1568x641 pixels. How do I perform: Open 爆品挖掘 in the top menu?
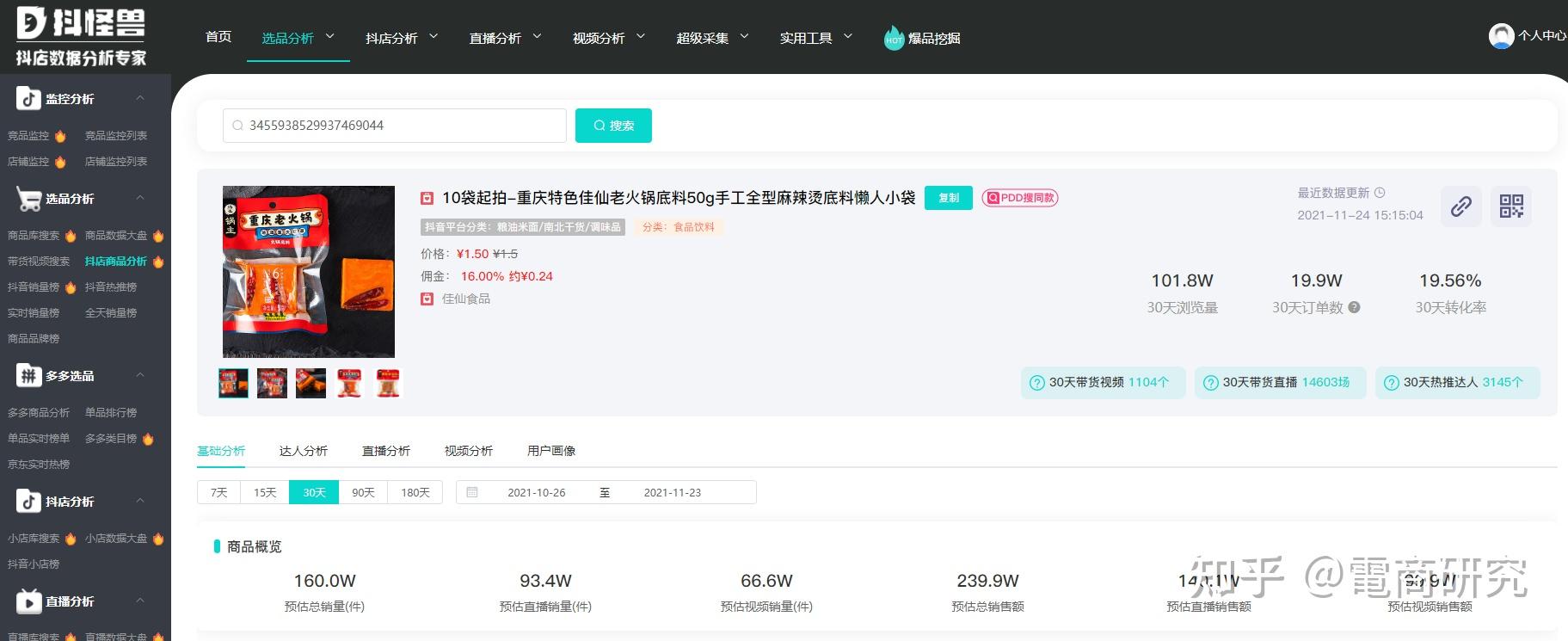point(934,38)
